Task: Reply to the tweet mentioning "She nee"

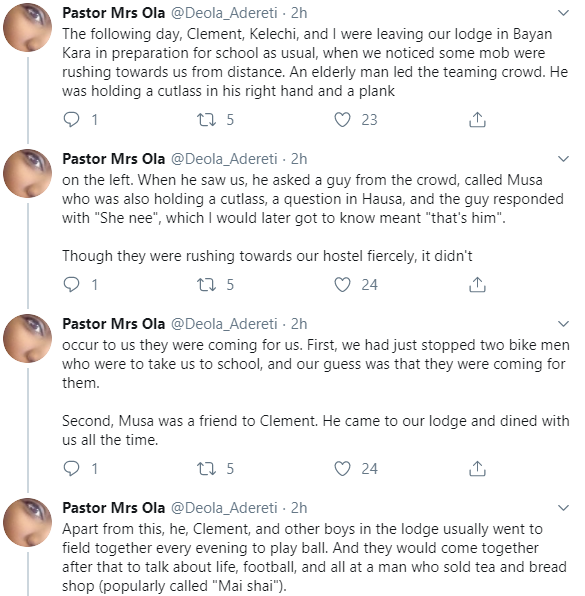Action: pyautogui.click(x=71, y=285)
